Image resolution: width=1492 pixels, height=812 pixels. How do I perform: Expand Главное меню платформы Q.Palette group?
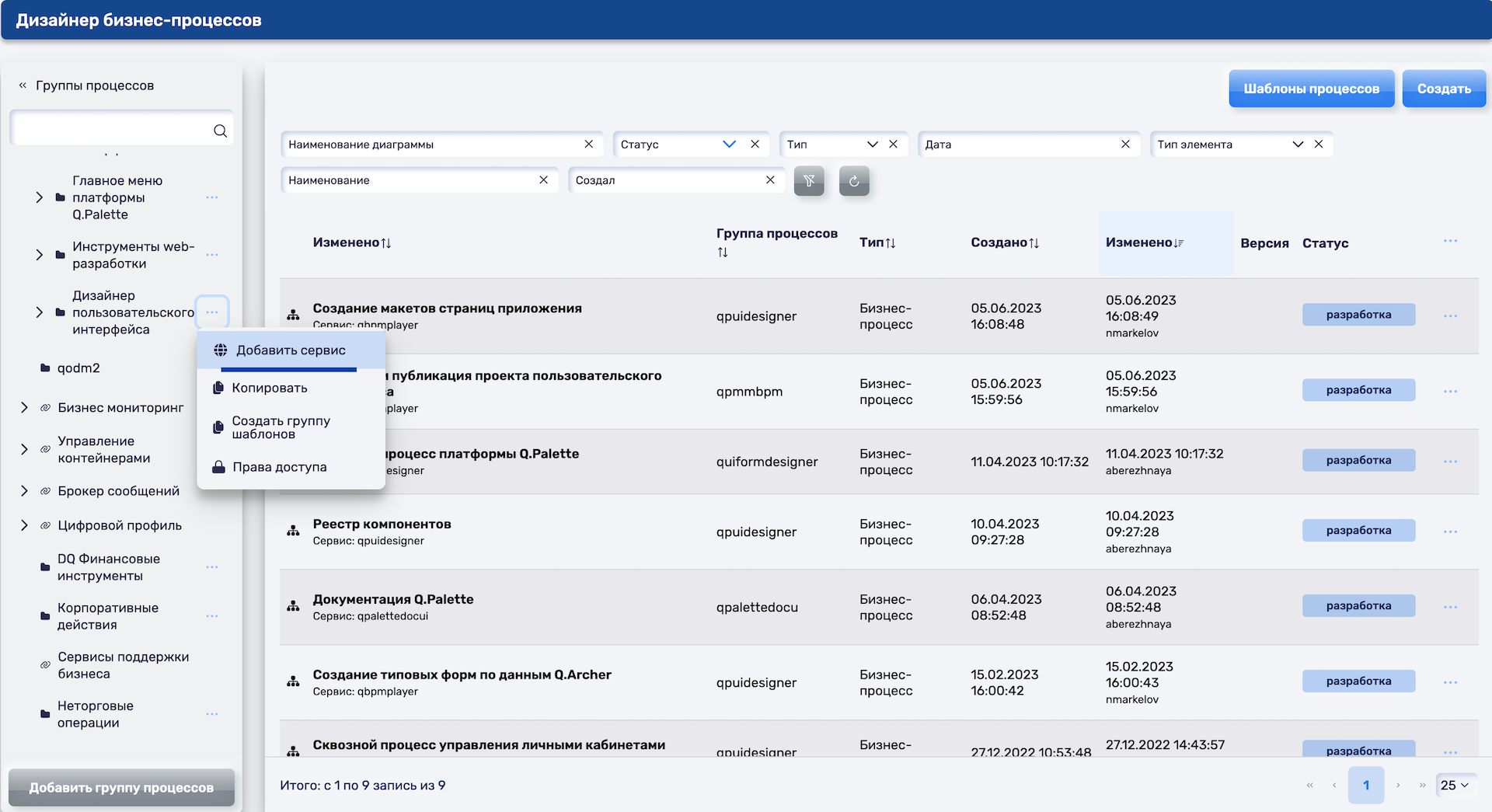point(39,197)
